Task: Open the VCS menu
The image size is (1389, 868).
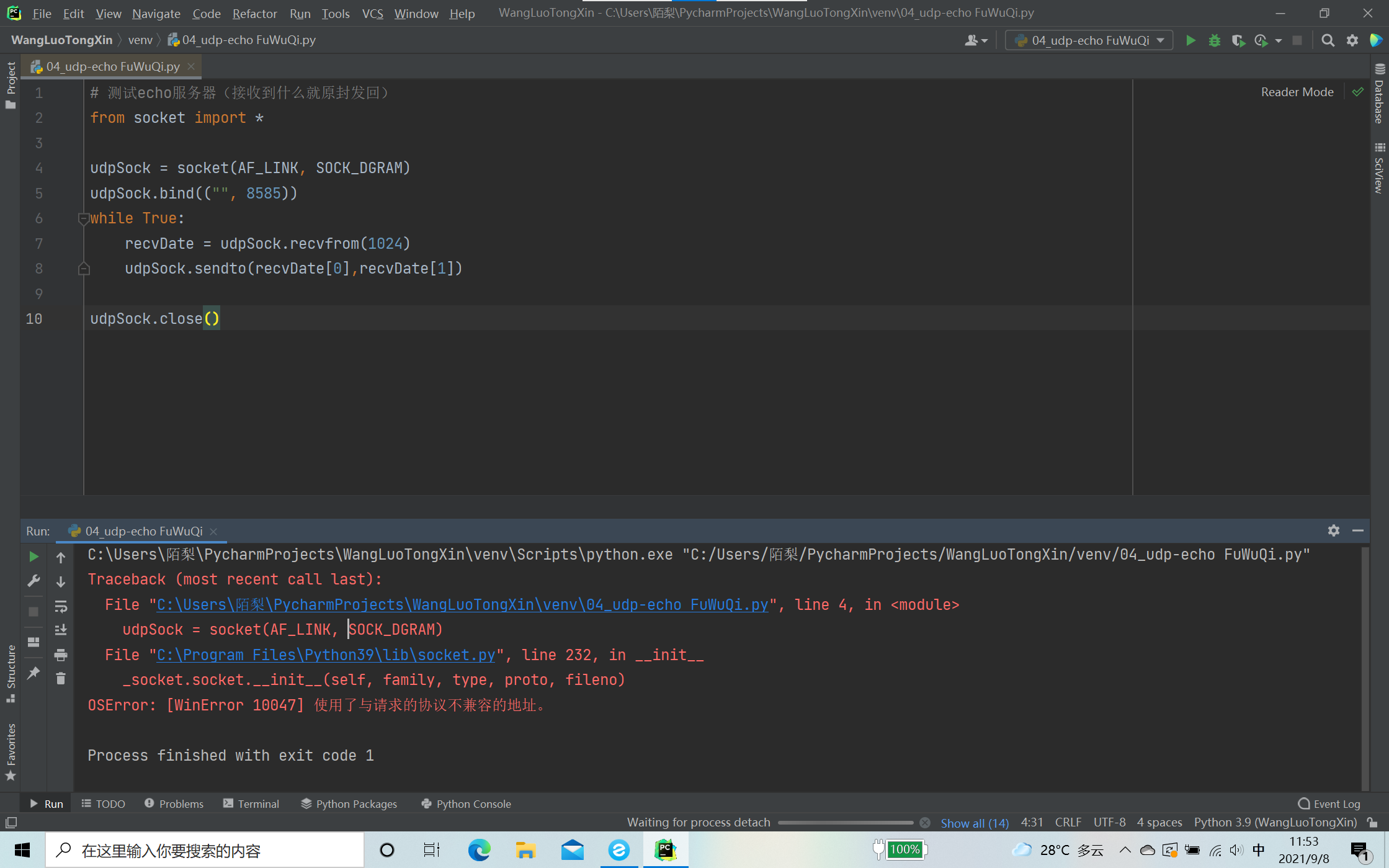Action: [372, 13]
